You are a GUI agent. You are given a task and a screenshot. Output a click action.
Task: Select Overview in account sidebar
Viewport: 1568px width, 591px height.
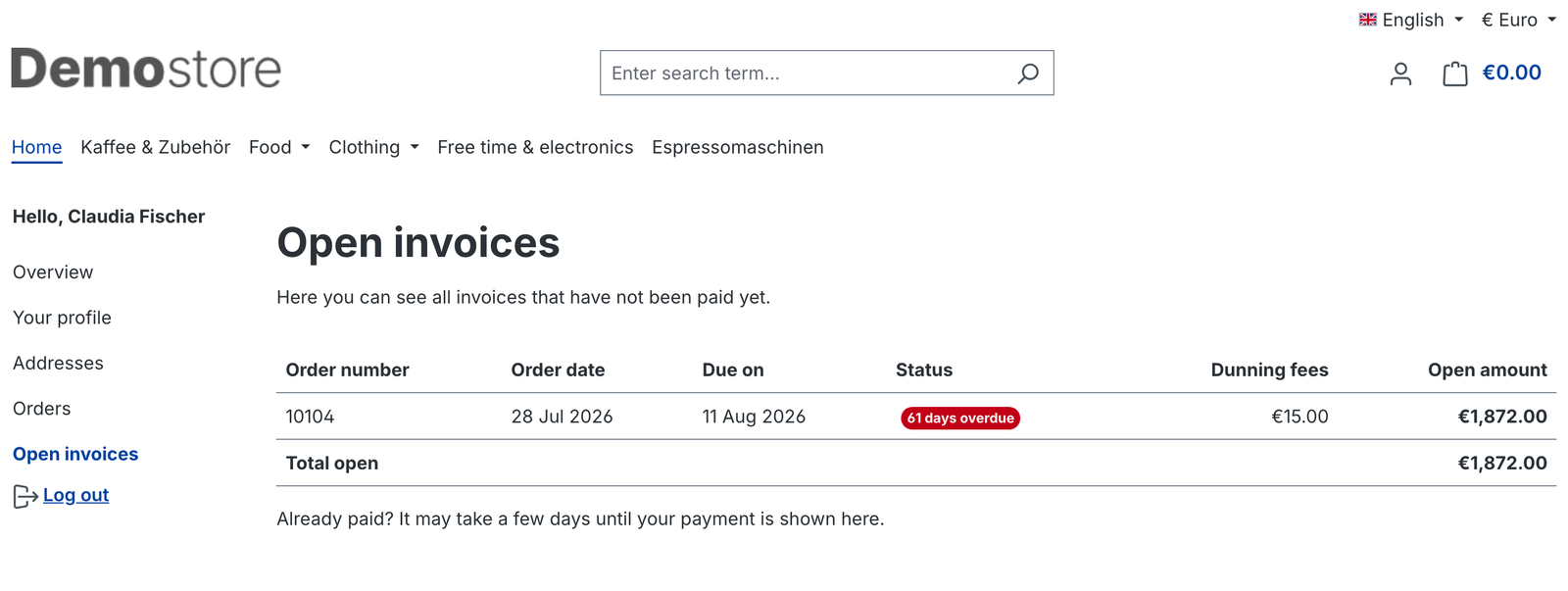coord(53,272)
